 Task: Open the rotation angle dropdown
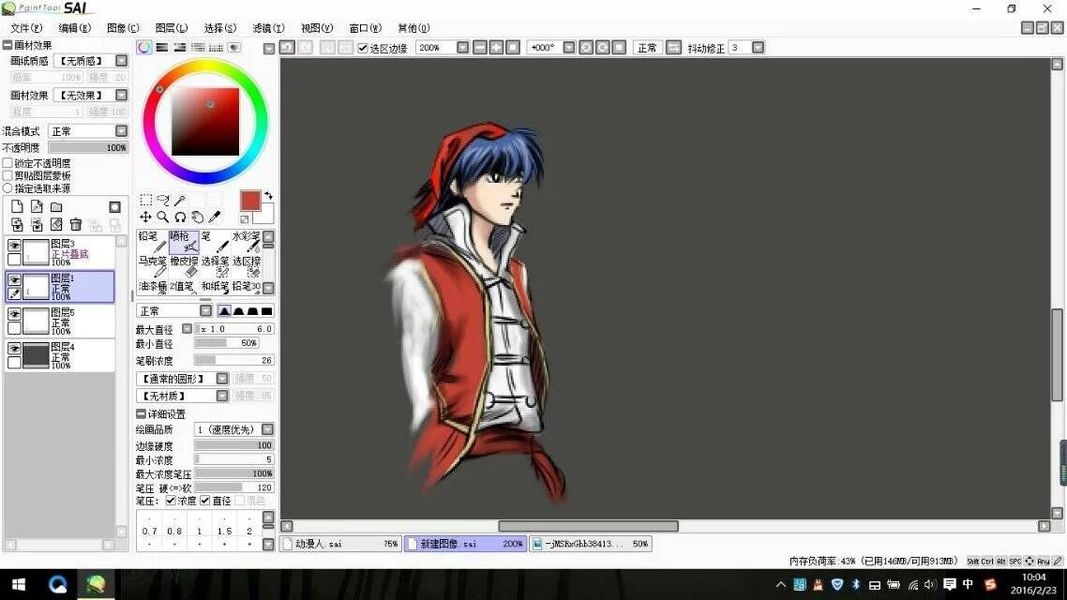click(x=569, y=48)
